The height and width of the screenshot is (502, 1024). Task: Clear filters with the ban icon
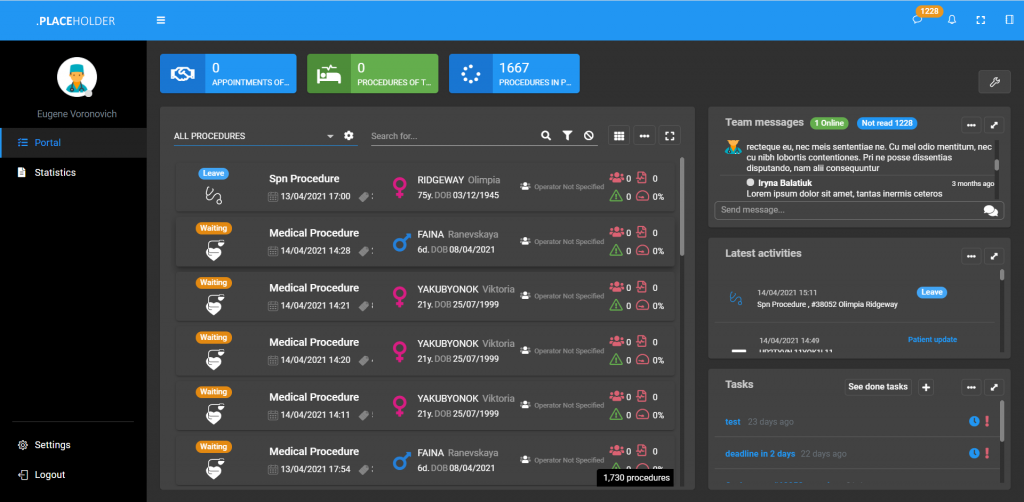click(589, 136)
